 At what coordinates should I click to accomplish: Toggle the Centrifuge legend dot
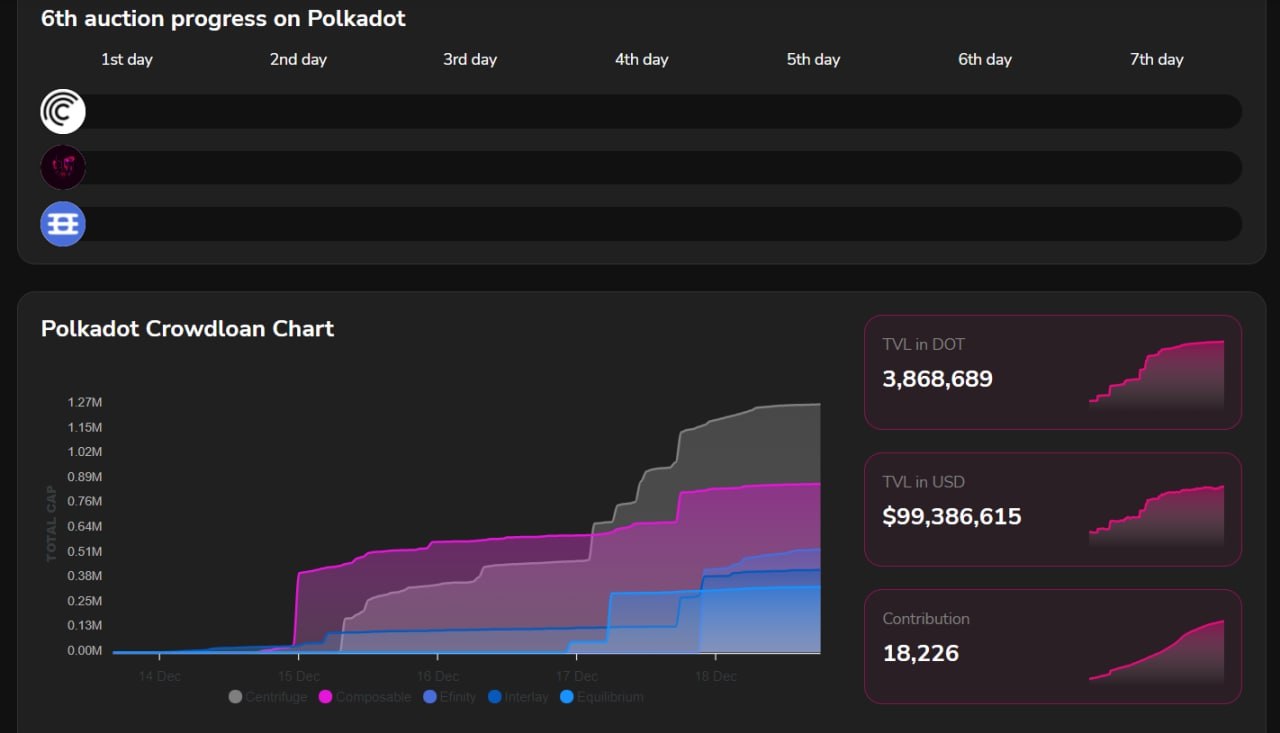pyautogui.click(x=235, y=697)
